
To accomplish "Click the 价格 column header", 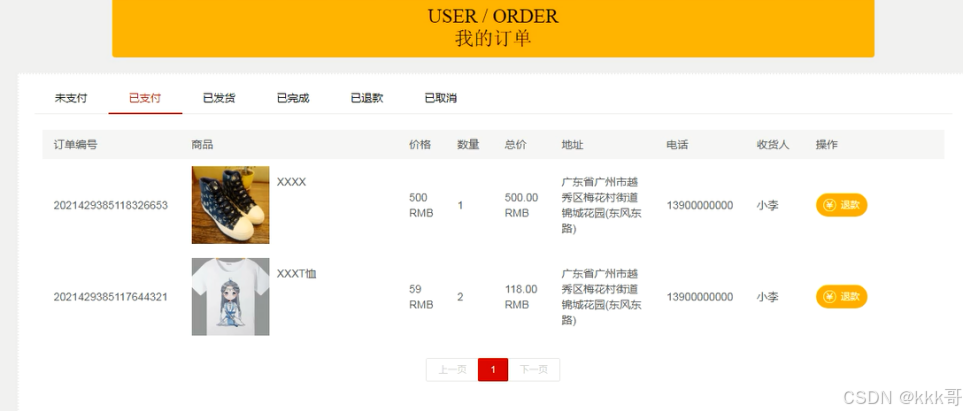I will click(x=420, y=145).
